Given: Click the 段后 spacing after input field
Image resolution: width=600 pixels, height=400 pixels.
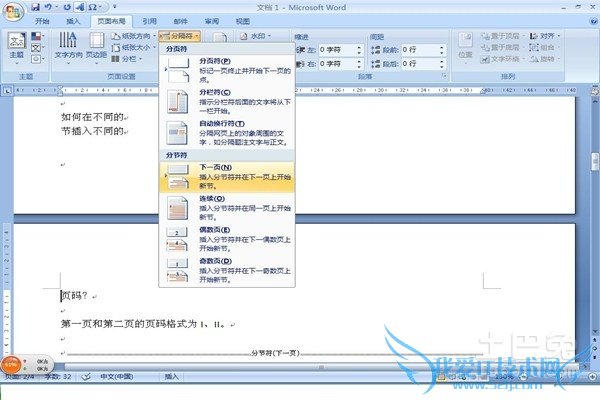Looking at the screenshot, I should [420, 64].
